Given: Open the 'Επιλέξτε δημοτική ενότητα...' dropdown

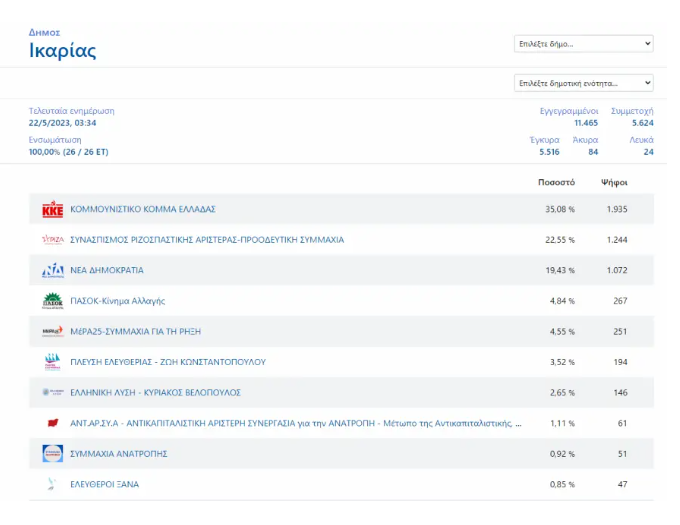Looking at the screenshot, I should (583, 83).
